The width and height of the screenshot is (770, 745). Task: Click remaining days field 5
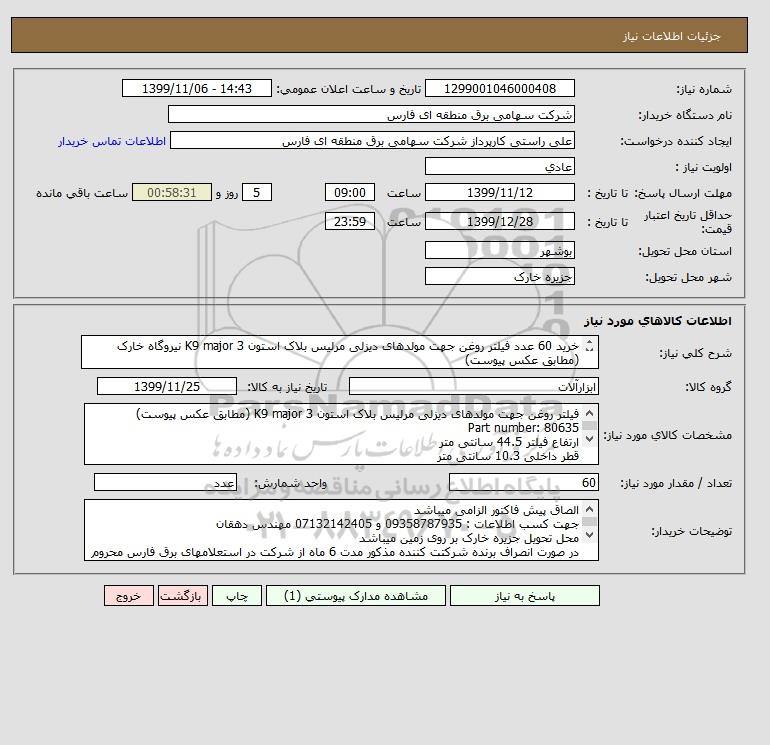tap(256, 193)
